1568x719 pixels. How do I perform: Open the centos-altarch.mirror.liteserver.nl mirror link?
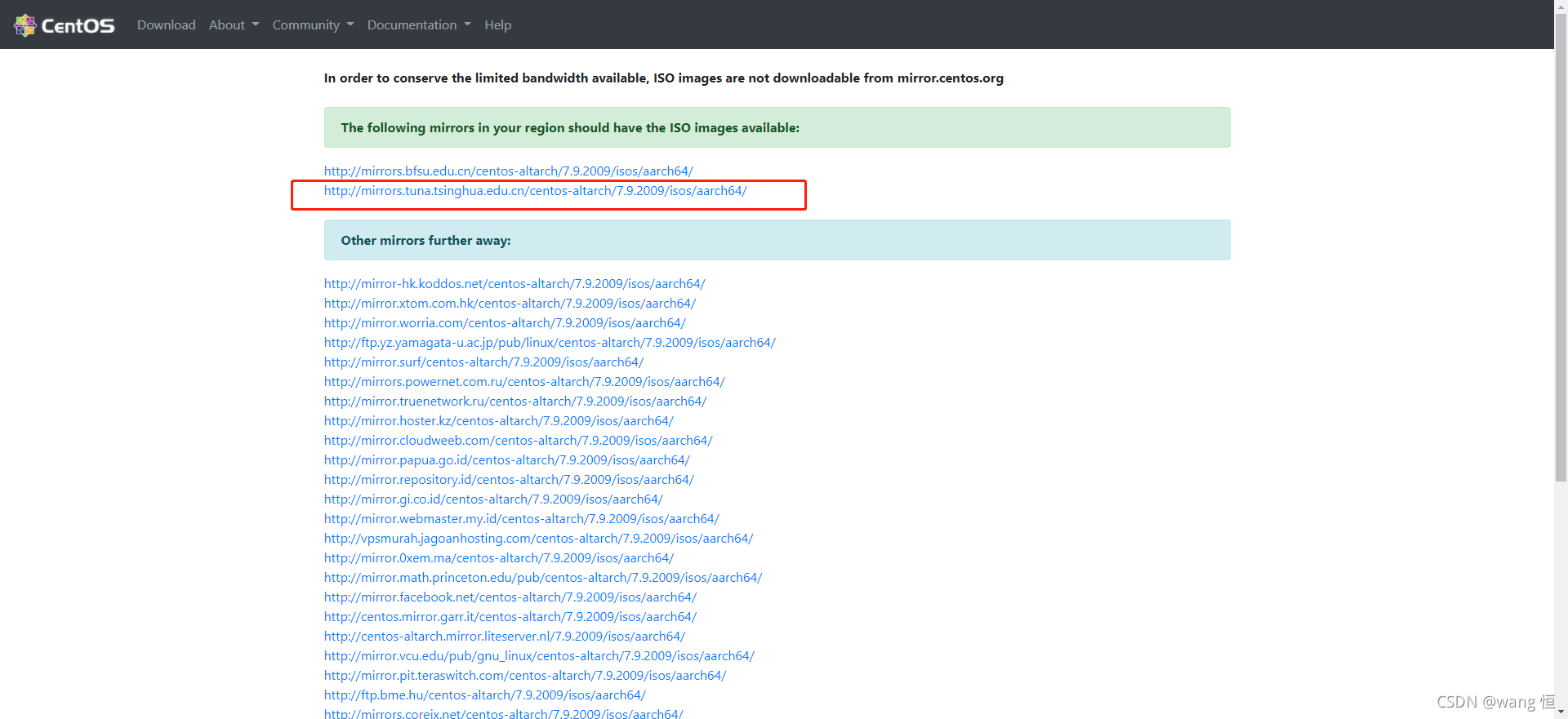click(505, 637)
